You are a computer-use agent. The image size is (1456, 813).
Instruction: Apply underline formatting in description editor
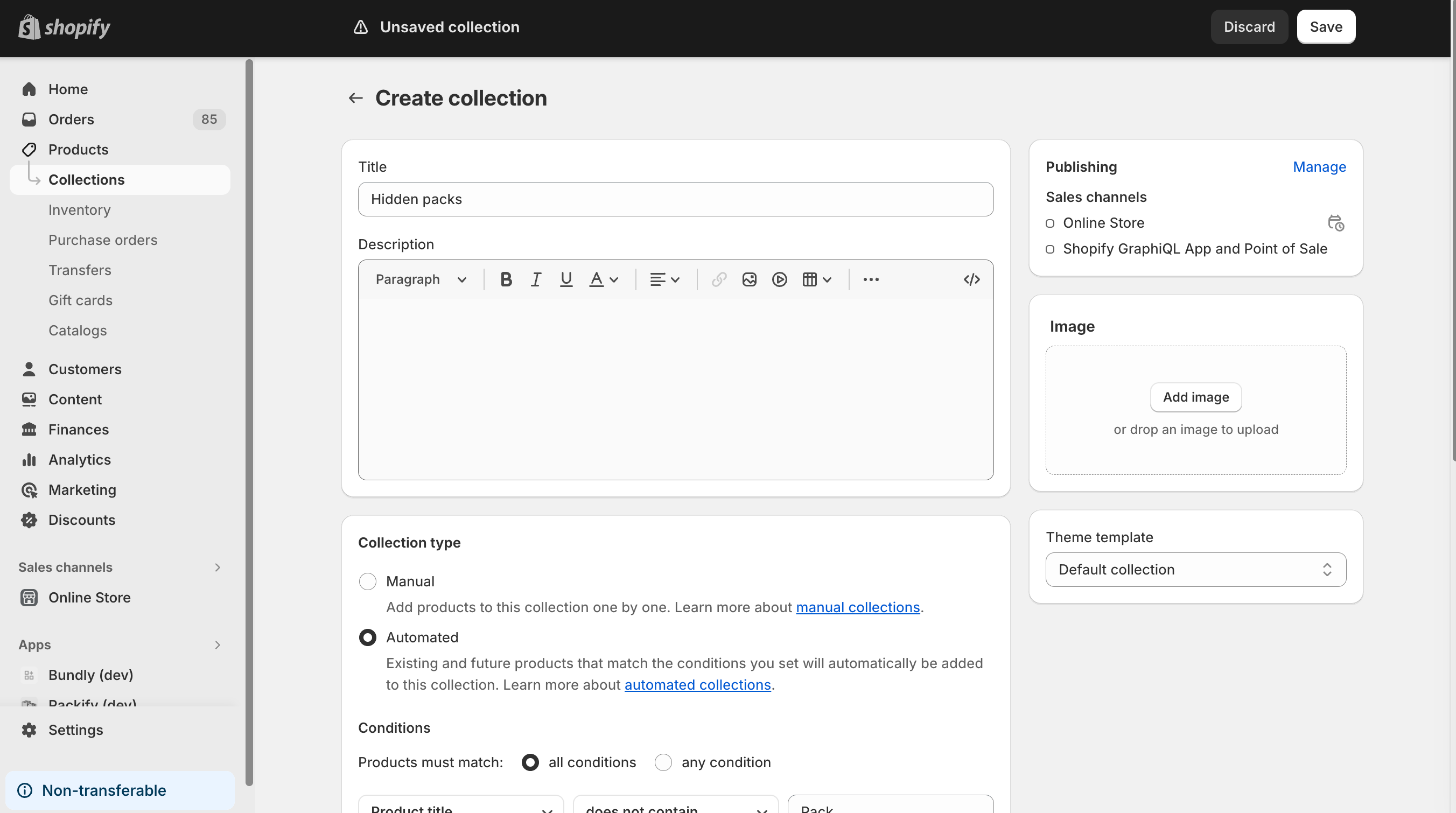(566, 279)
